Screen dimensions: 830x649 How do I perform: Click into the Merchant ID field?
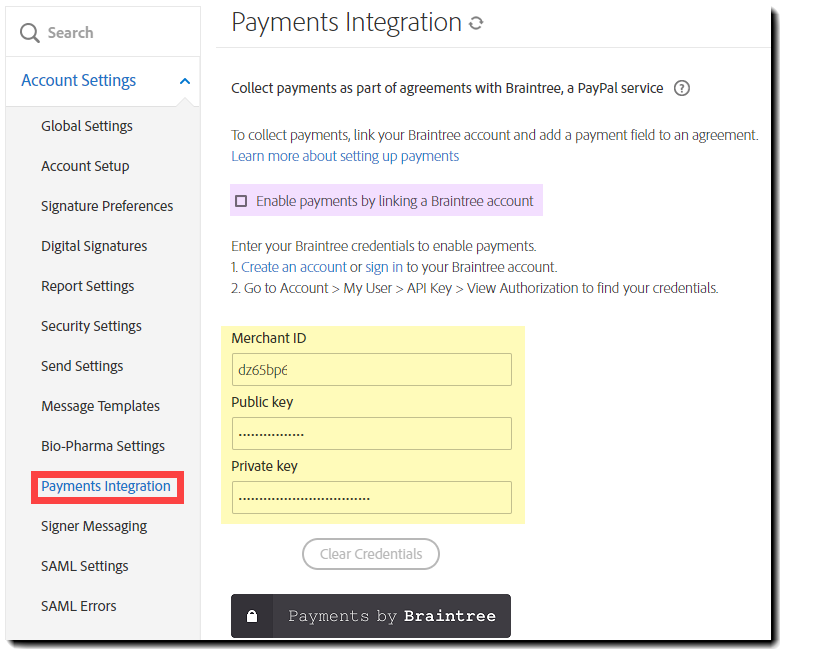coord(371,369)
